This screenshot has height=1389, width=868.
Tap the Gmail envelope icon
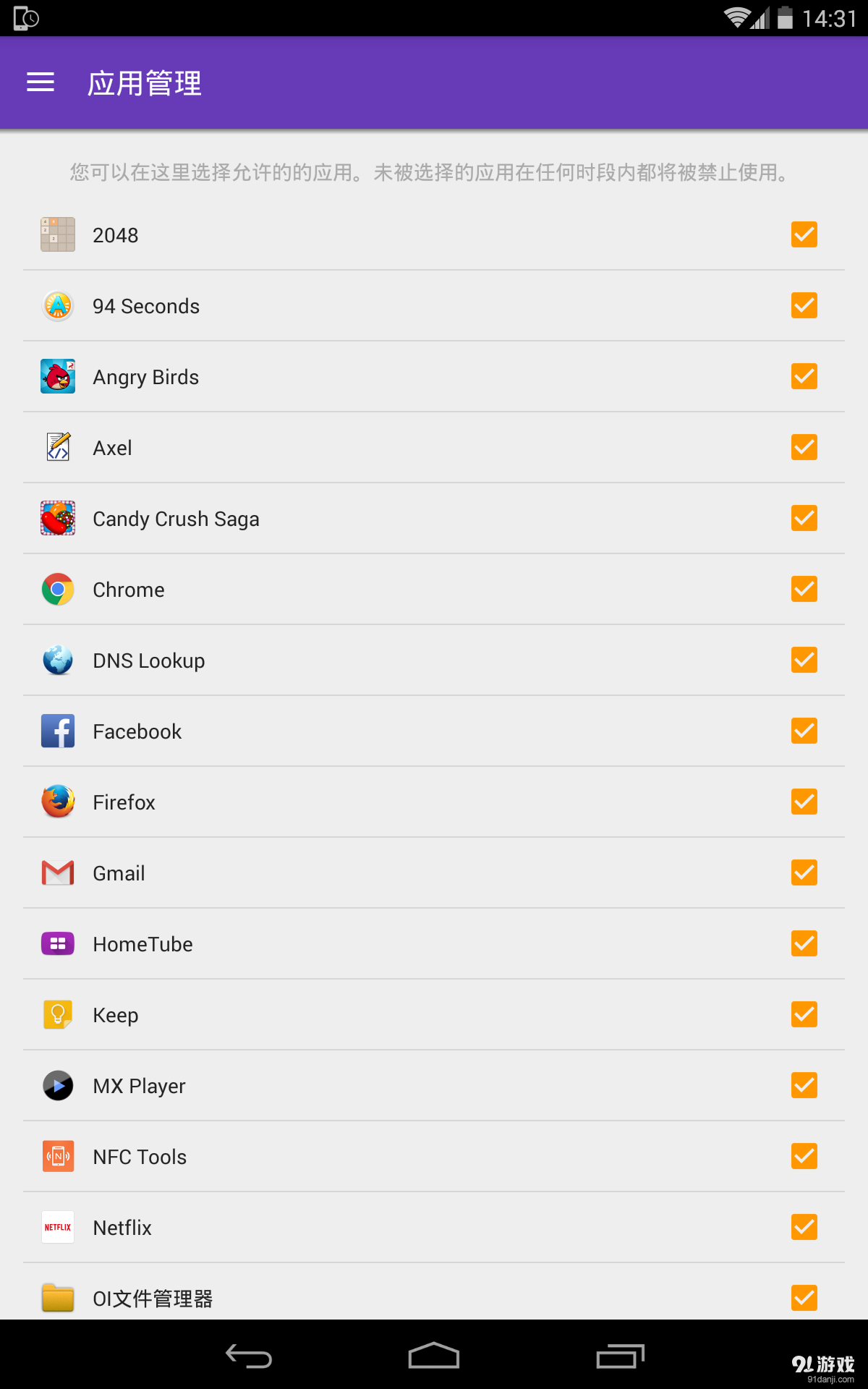tap(58, 872)
